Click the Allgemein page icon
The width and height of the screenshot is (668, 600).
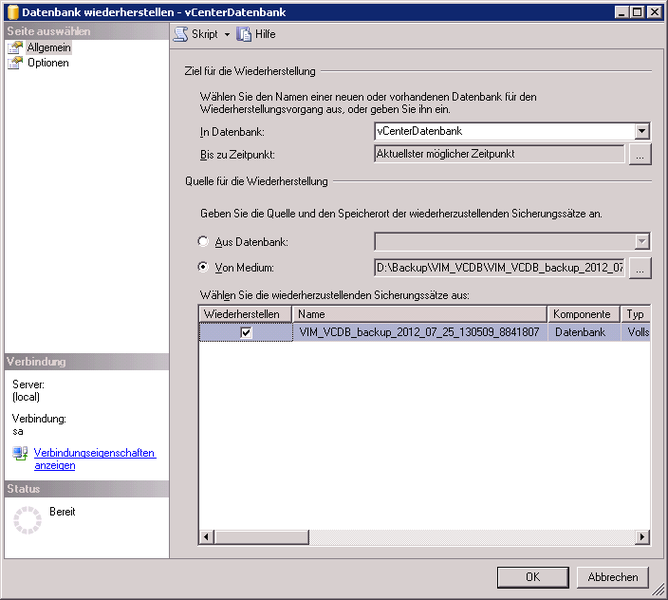coord(15,48)
